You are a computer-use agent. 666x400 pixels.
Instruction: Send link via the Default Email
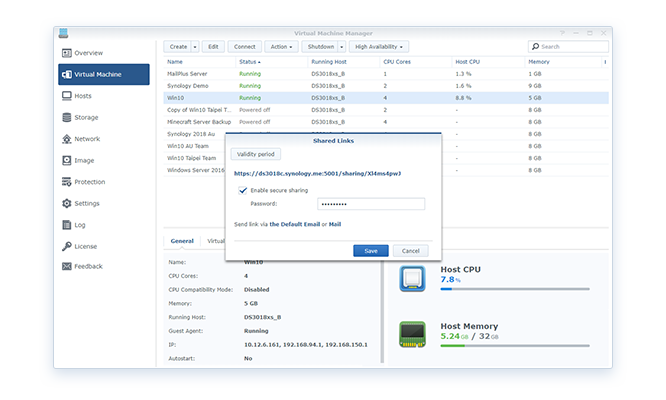click(x=295, y=224)
